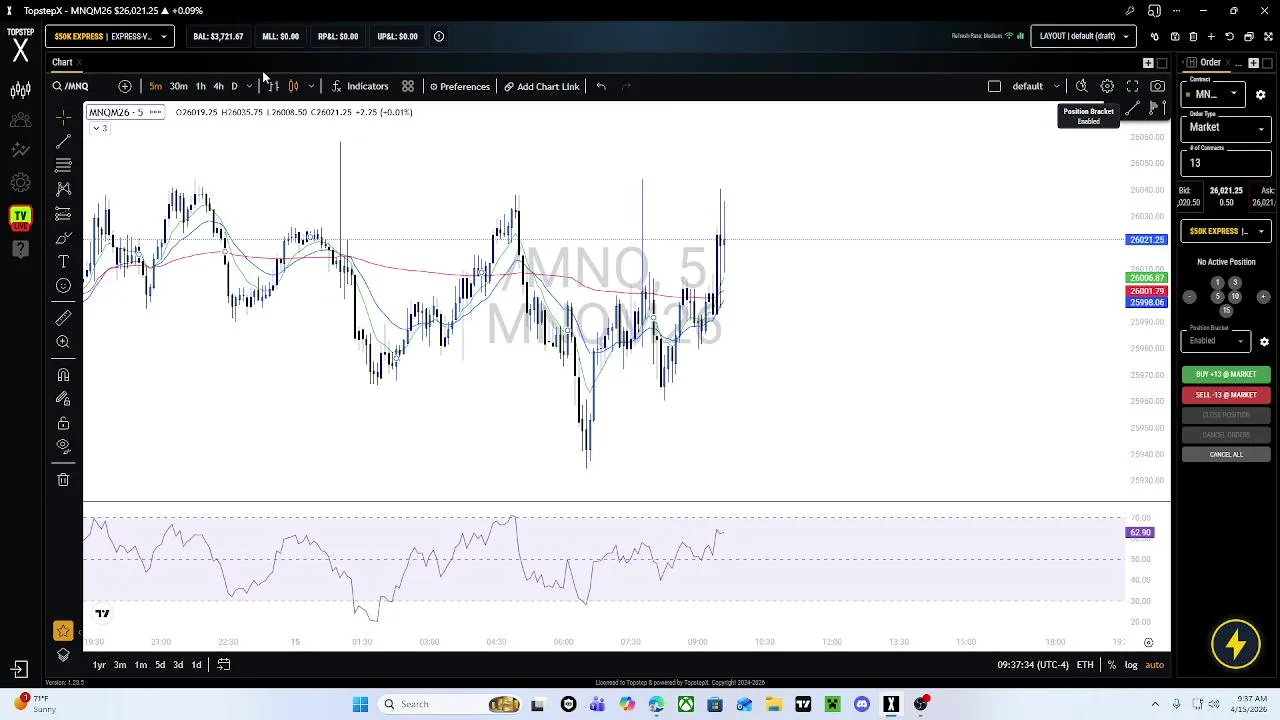
Task: Click the CANCEL ALL button
Action: point(1226,455)
